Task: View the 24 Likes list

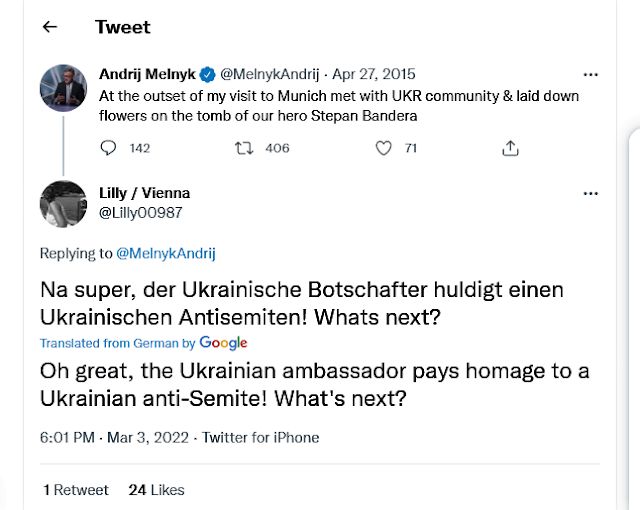Action: click(x=156, y=490)
